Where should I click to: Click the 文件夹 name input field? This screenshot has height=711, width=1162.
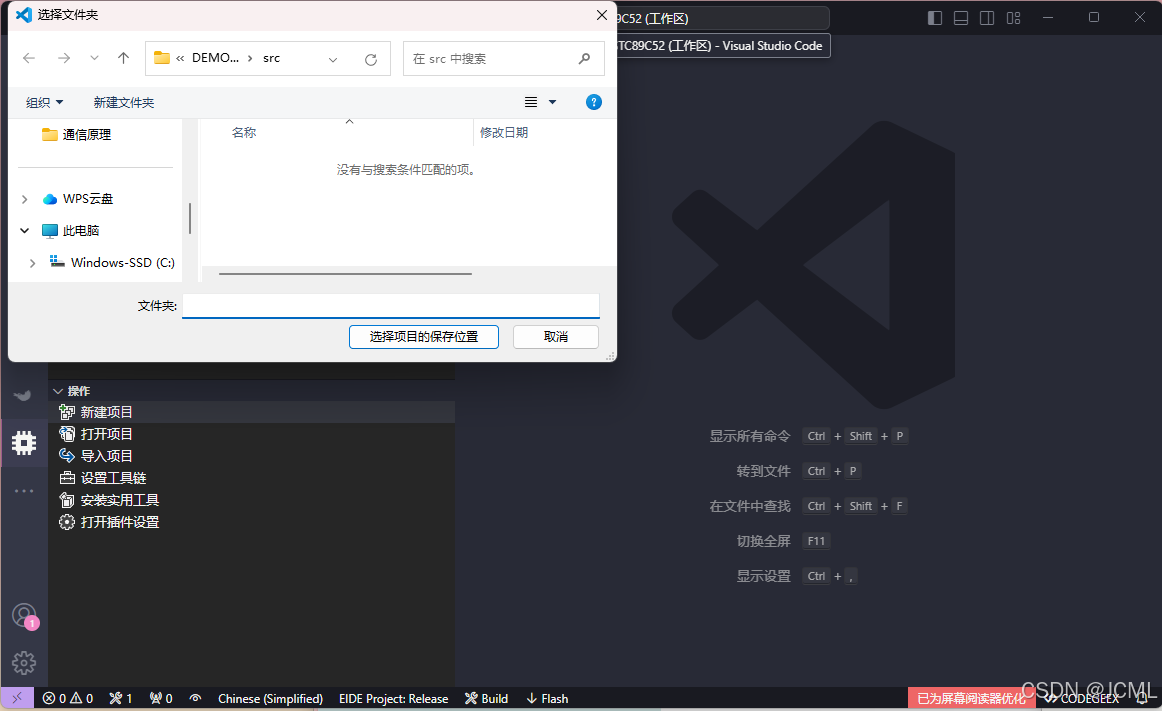tap(391, 305)
